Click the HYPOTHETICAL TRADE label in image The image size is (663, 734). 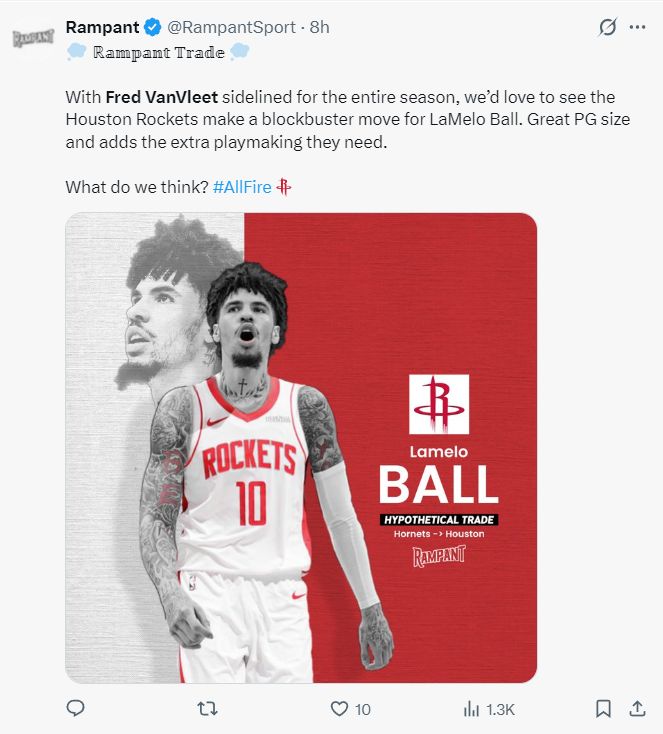[x=439, y=520]
